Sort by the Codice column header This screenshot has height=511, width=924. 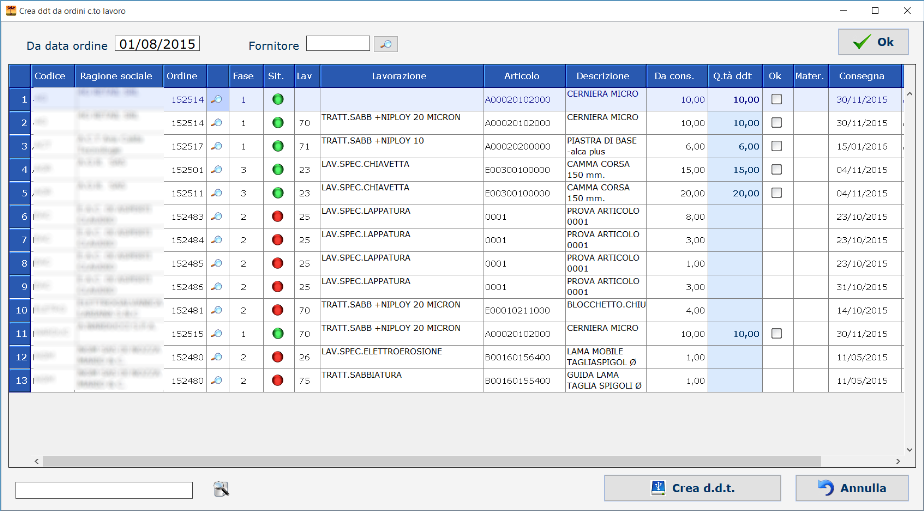tap(52, 76)
